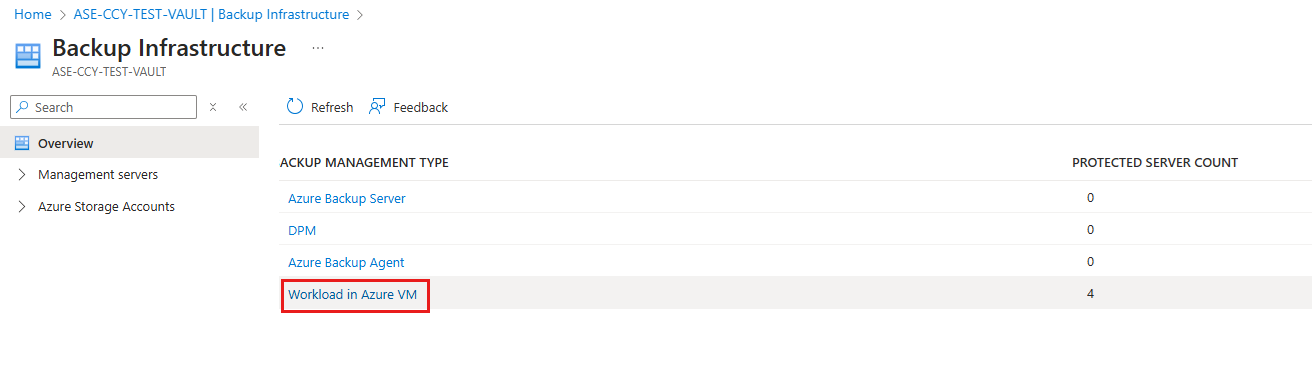
Task: Open the Azure Backup Server link
Action: coord(347,198)
